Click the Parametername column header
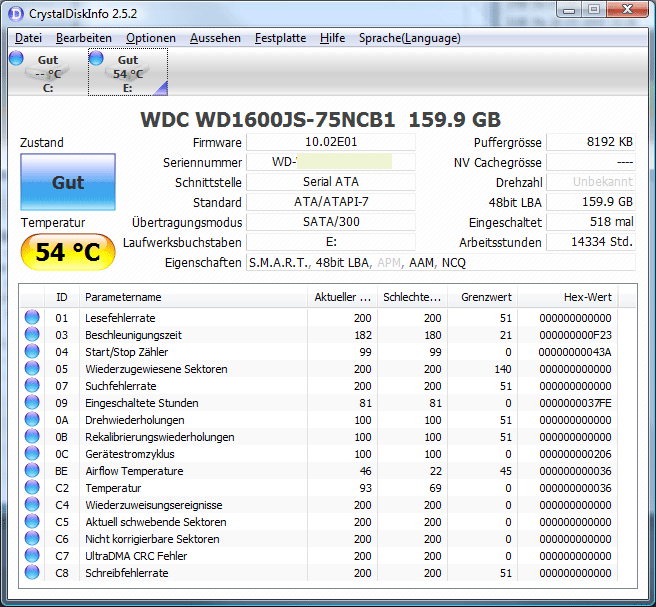Image resolution: width=656 pixels, height=607 pixels. (193, 297)
